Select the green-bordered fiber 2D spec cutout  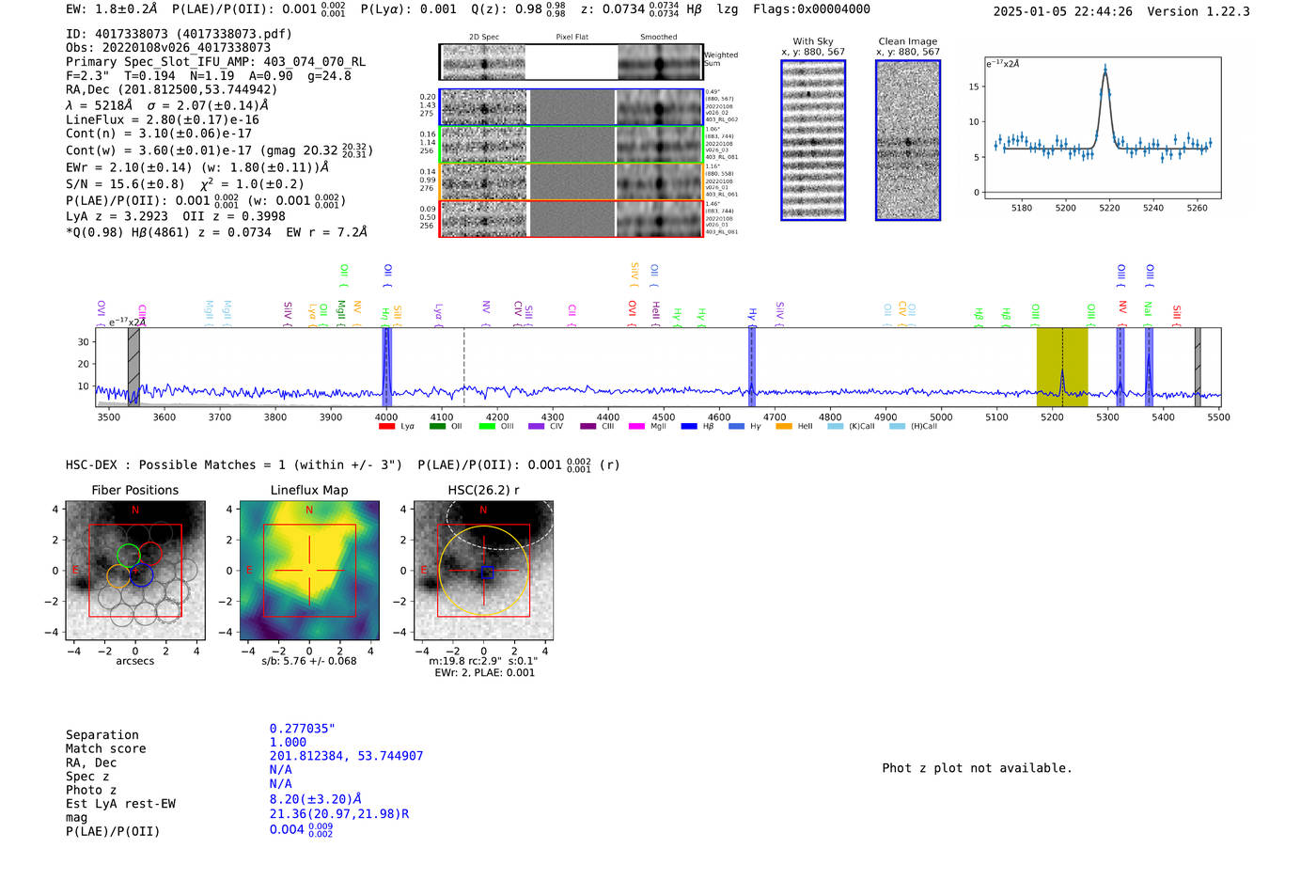pos(483,145)
